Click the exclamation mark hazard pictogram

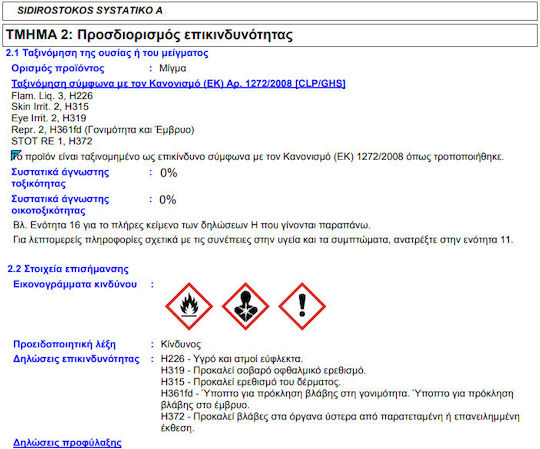302,306
